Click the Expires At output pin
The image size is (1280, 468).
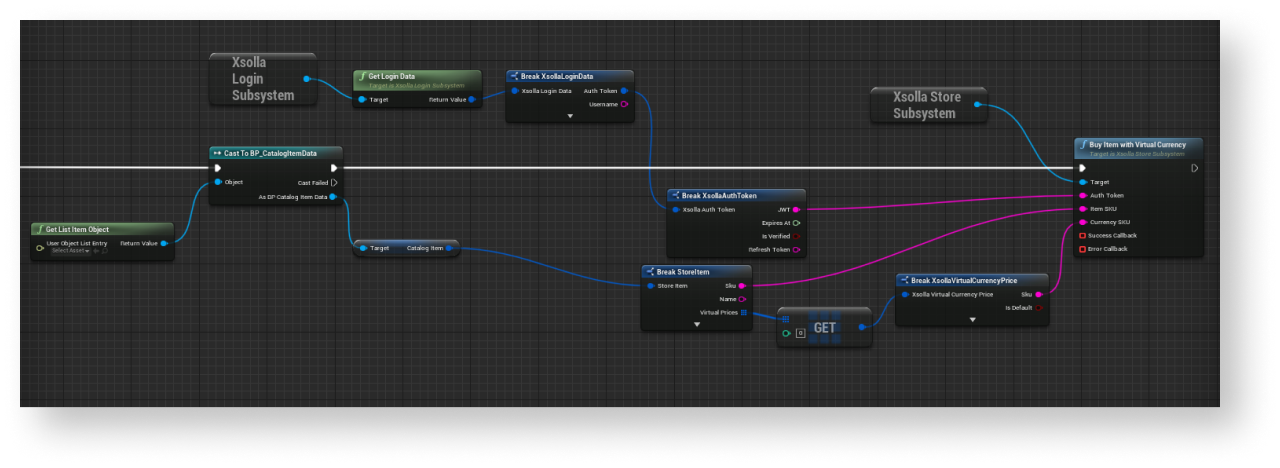click(796, 223)
